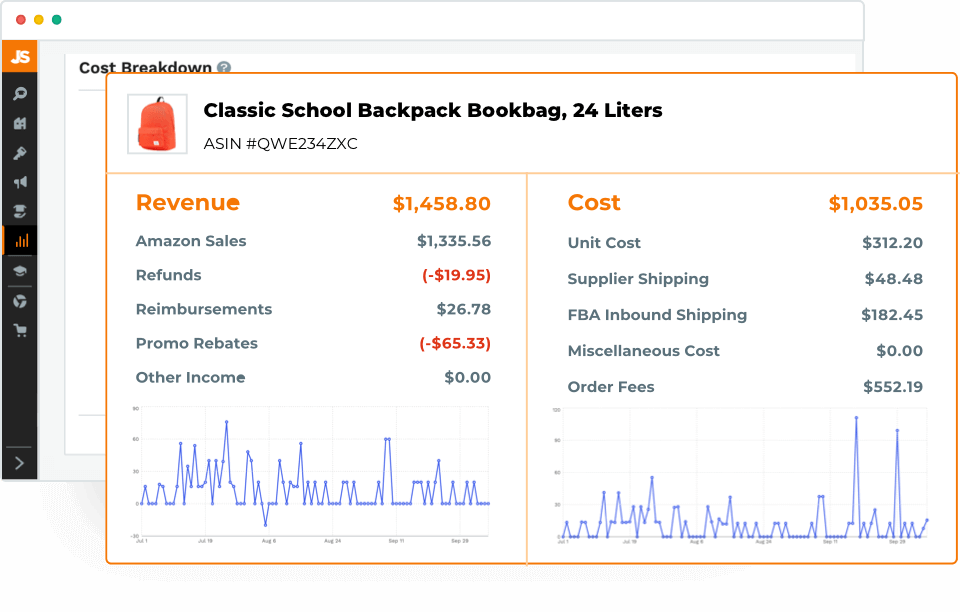Click the red backpack product thumbnail
This screenshot has height=612, width=960.
click(157, 124)
